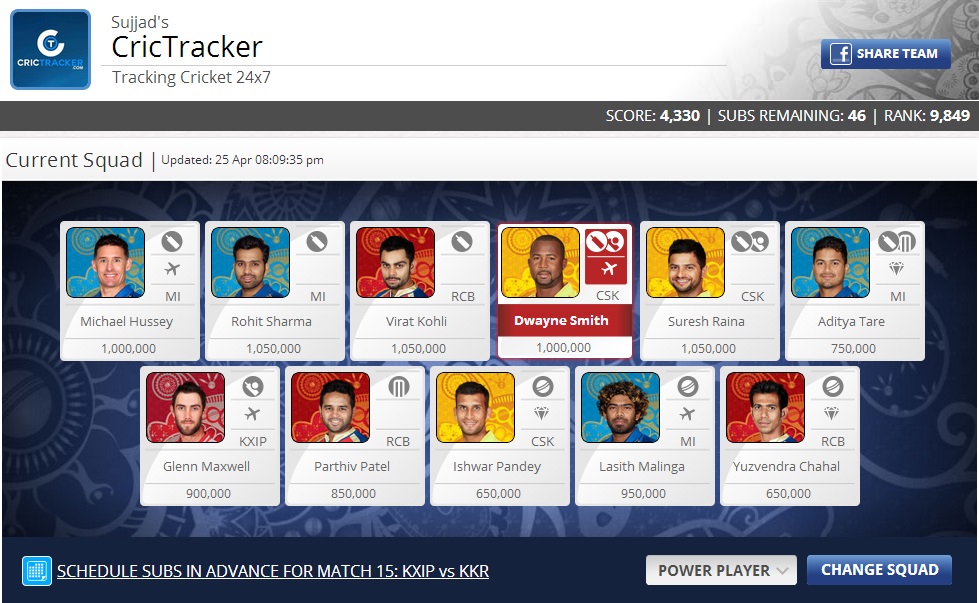Open the Power Player dropdown
The image size is (979, 603).
coord(721,570)
